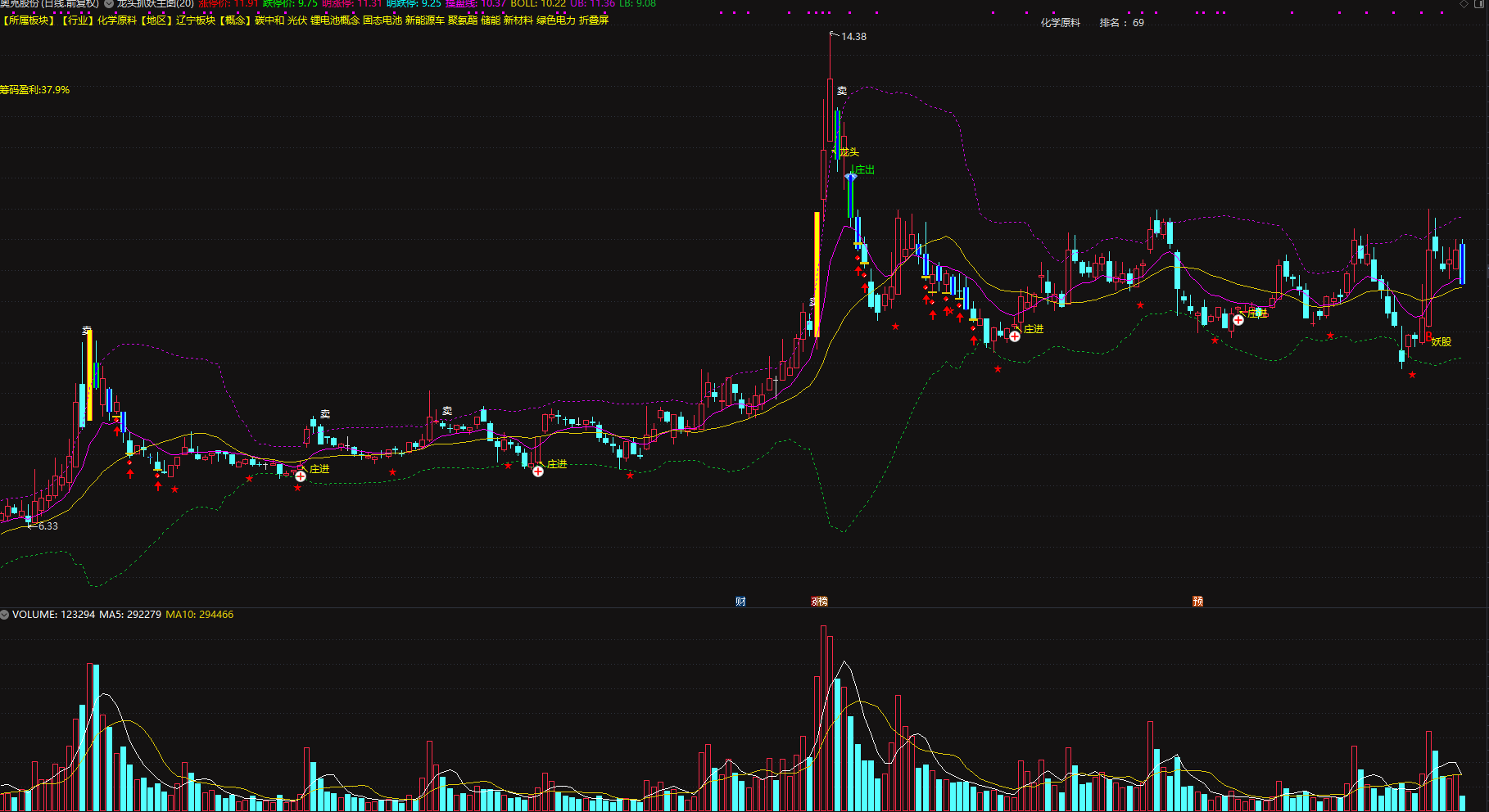Open the 固态电池 concept tag
This screenshot has width=1489, height=812.
(382, 20)
